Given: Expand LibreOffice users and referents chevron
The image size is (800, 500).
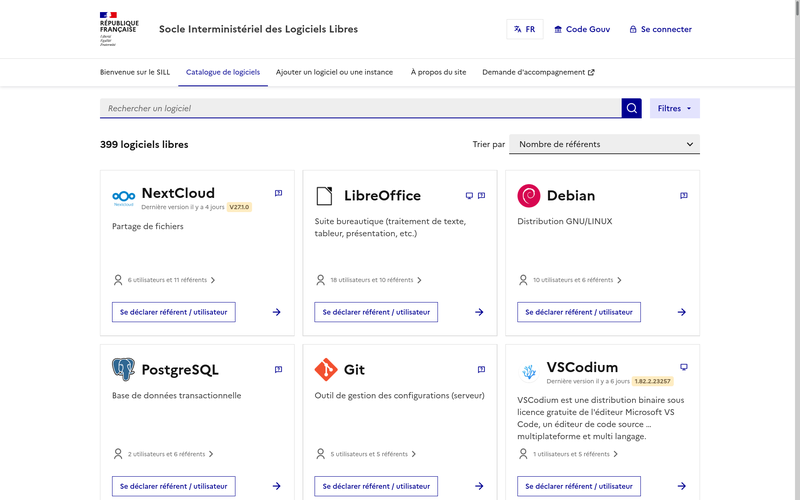Looking at the screenshot, I should point(419,280).
